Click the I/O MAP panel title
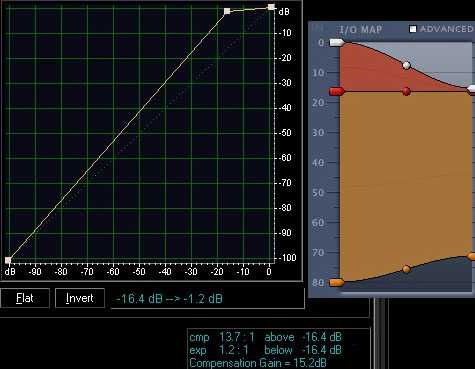475x369 pixels. coord(361,30)
